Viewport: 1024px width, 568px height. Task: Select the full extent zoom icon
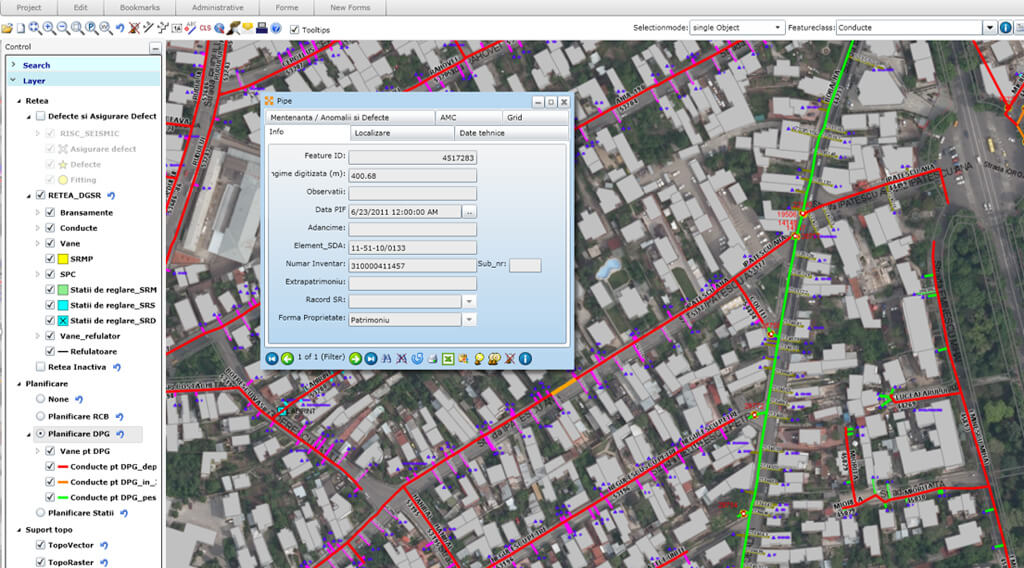tap(34, 28)
